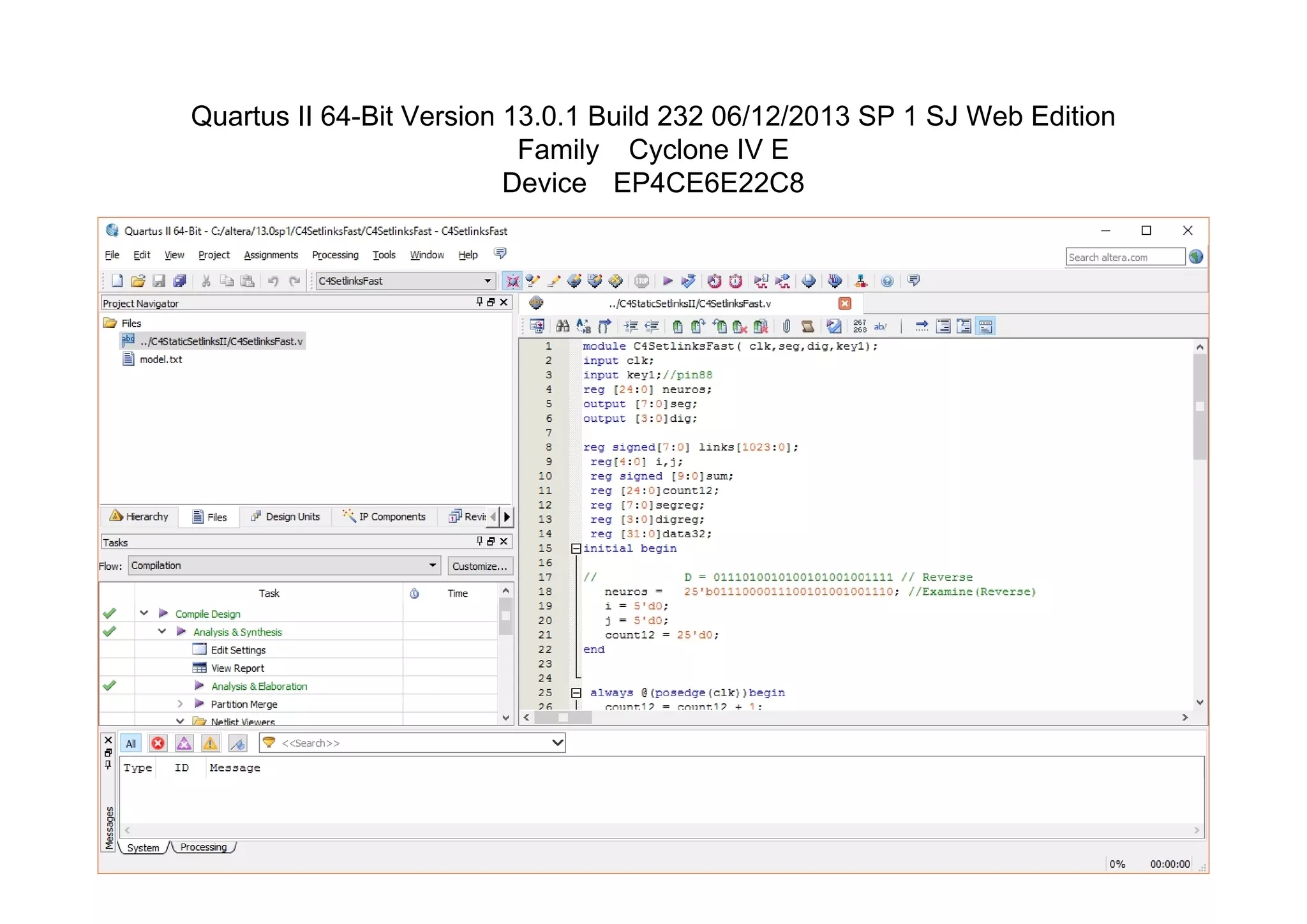This screenshot has height=924, width=1307.
Task: Increase indent using the editor indent icon
Action: click(x=631, y=327)
